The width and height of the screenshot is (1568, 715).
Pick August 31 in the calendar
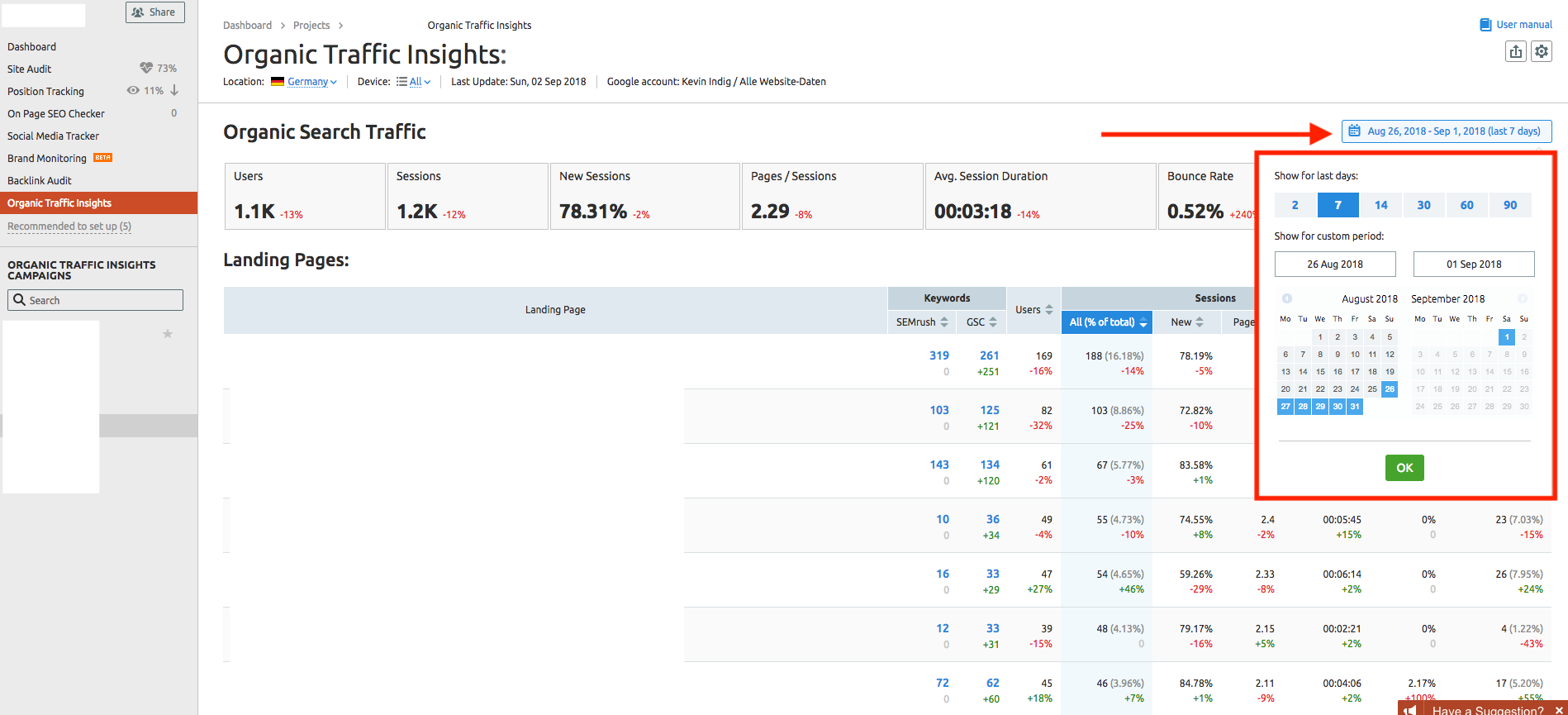[1355, 407]
